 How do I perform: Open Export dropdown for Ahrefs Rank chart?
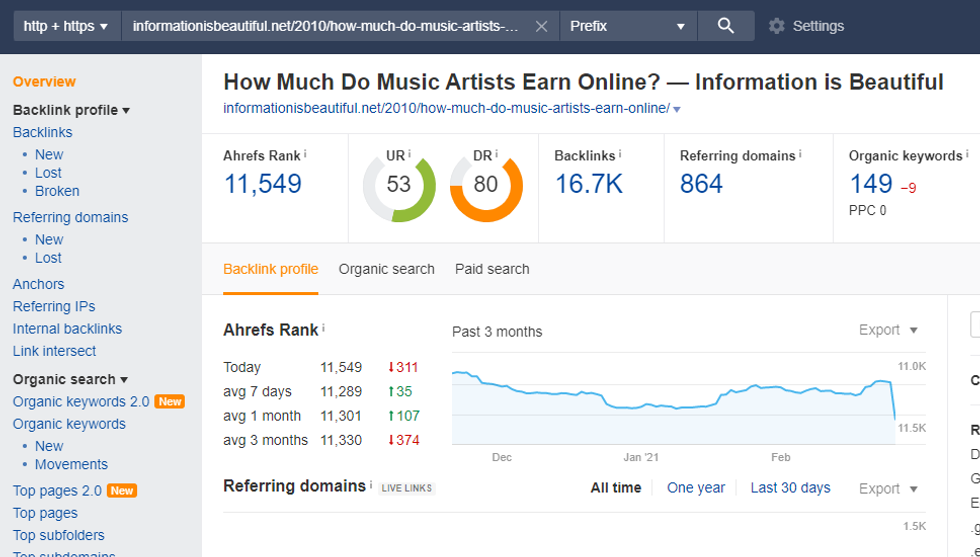tap(888, 330)
